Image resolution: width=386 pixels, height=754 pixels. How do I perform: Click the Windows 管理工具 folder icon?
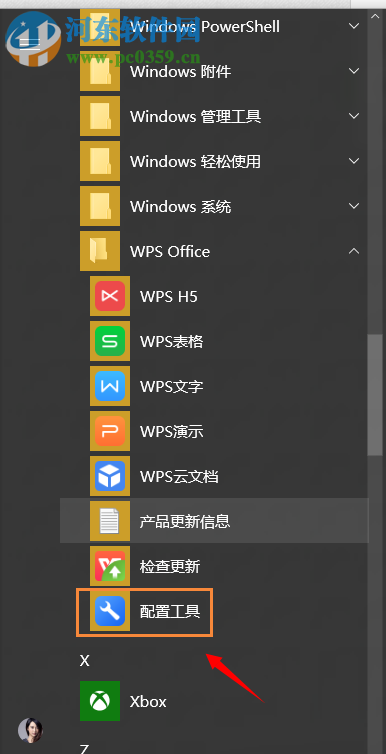pyautogui.click(x=100, y=116)
